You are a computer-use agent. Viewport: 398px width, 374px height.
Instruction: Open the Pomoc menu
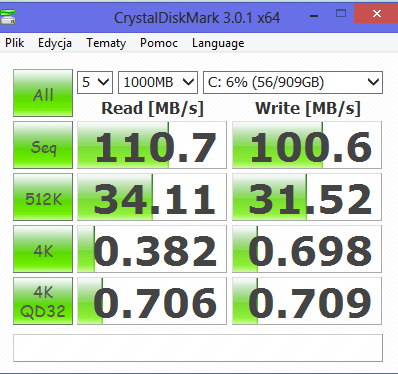[159, 43]
